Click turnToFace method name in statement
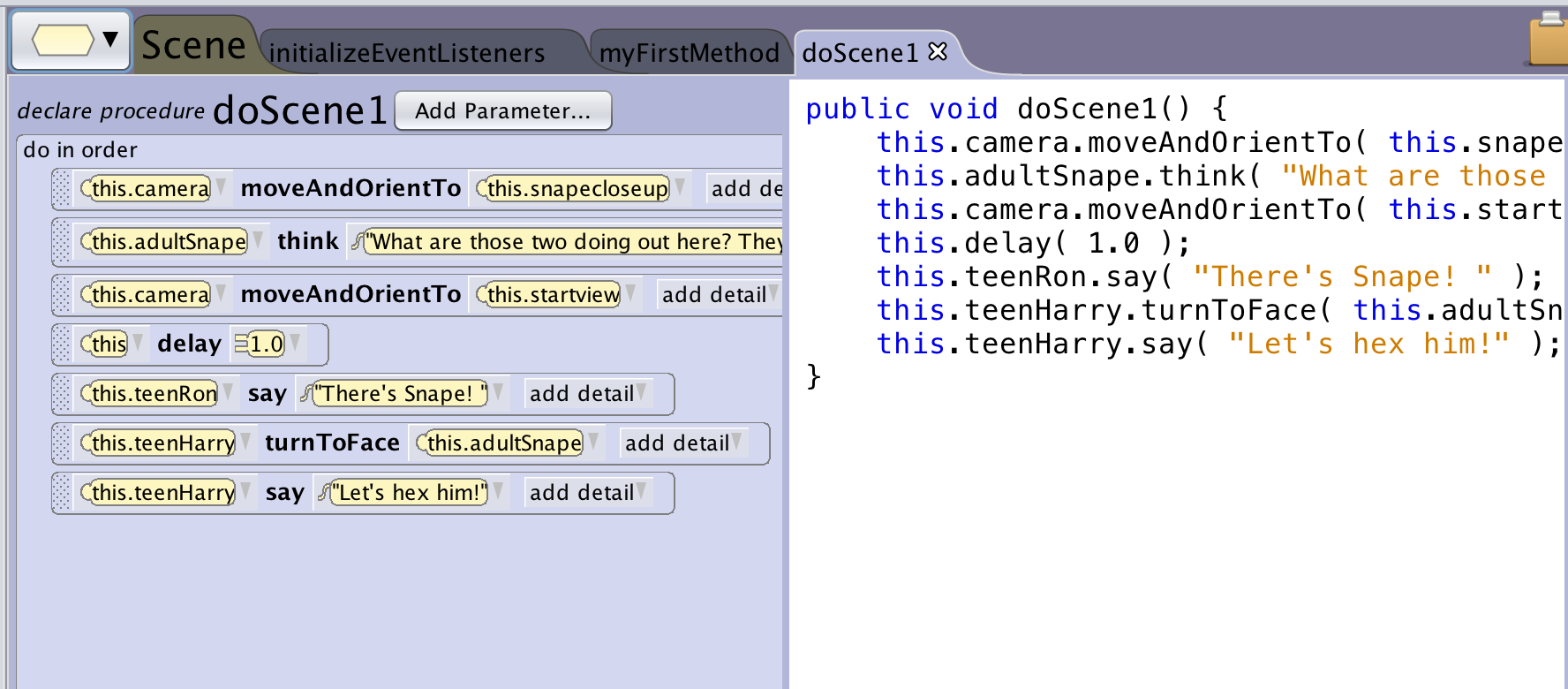This screenshot has width=1568, height=689. coord(332,443)
